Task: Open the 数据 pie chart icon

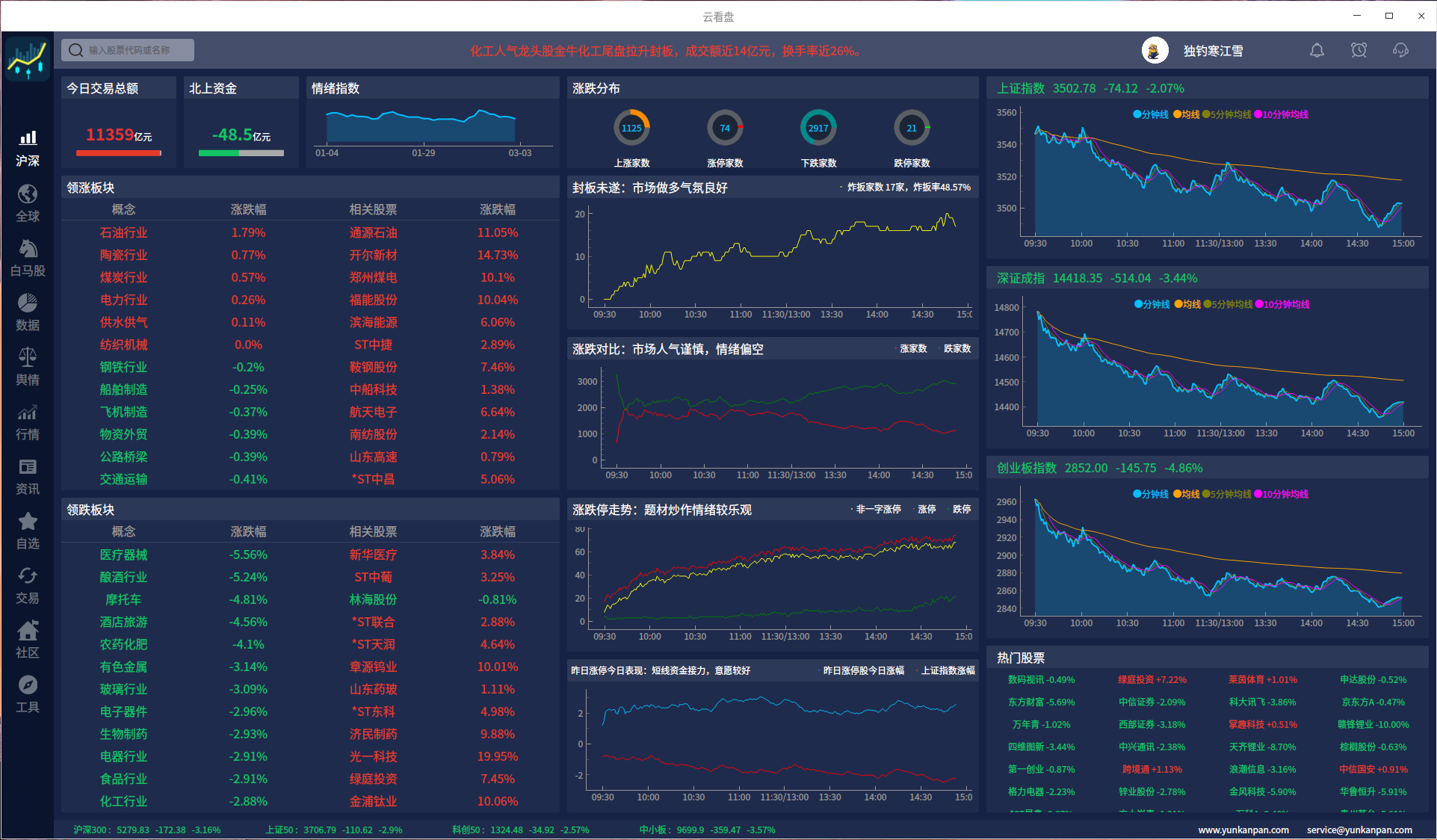Action: pos(28,304)
